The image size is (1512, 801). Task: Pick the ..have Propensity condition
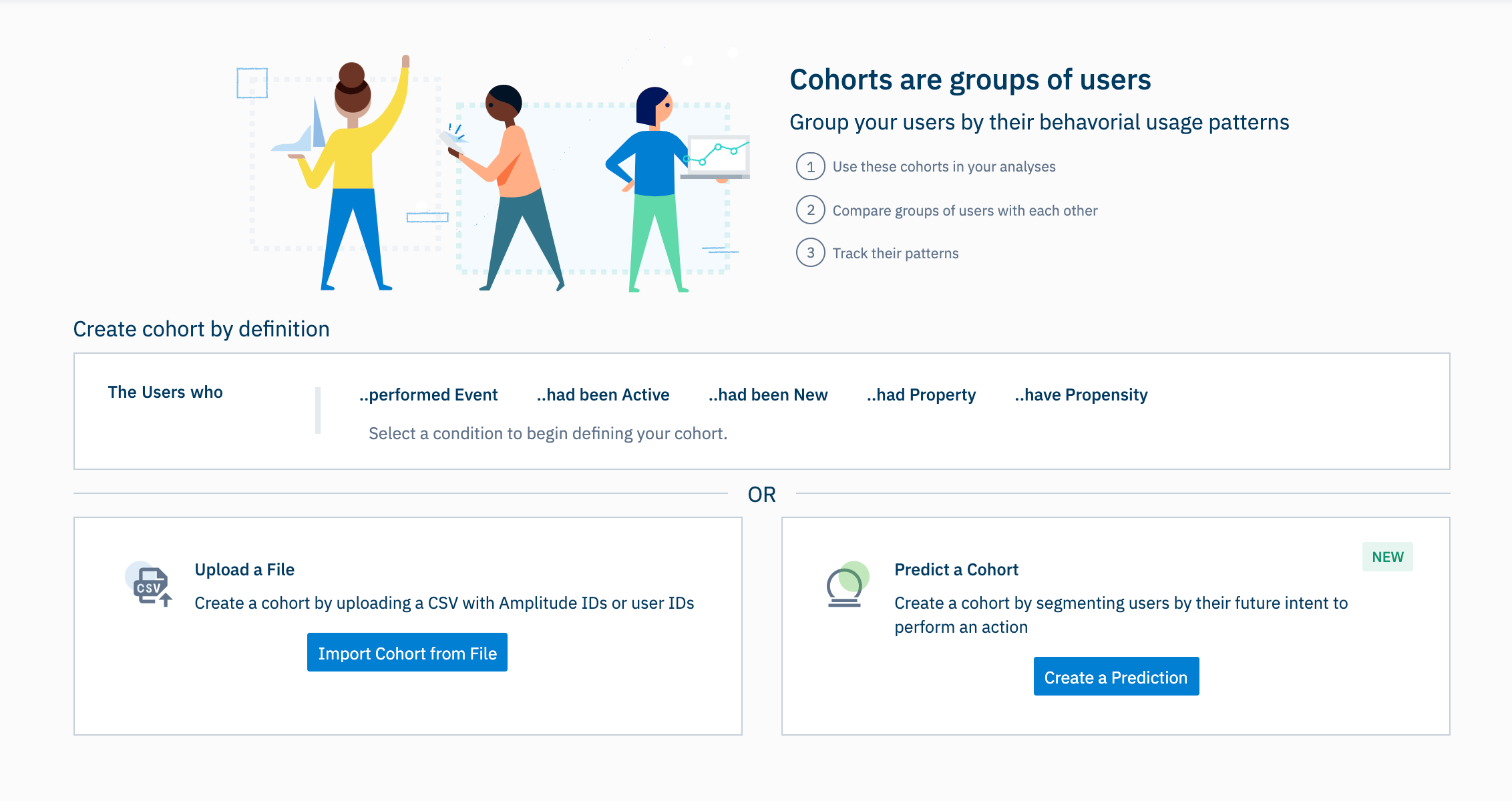point(1081,395)
